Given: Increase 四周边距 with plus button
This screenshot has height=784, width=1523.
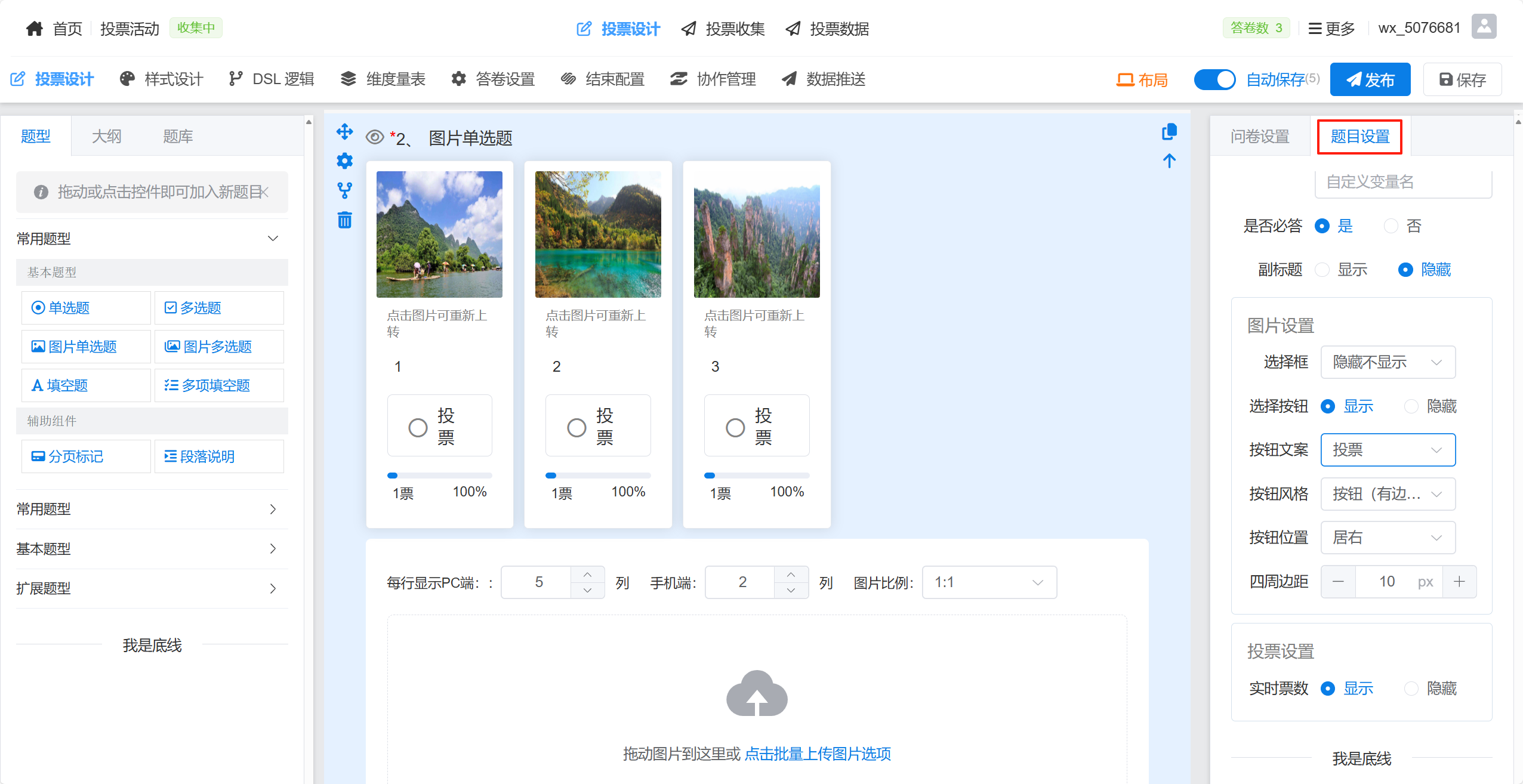Looking at the screenshot, I should (1459, 582).
